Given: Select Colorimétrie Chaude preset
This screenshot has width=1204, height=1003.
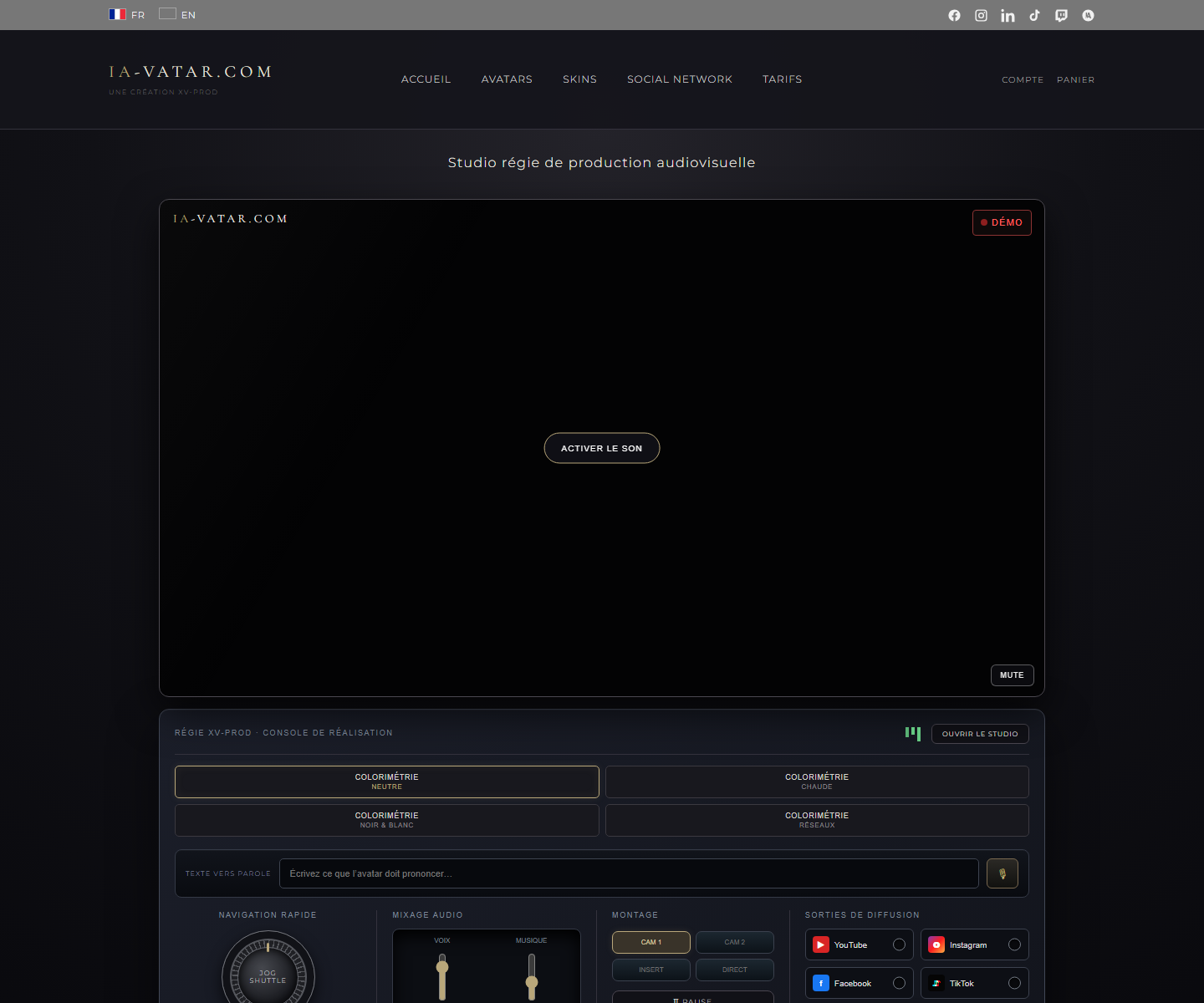Looking at the screenshot, I should [817, 782].
